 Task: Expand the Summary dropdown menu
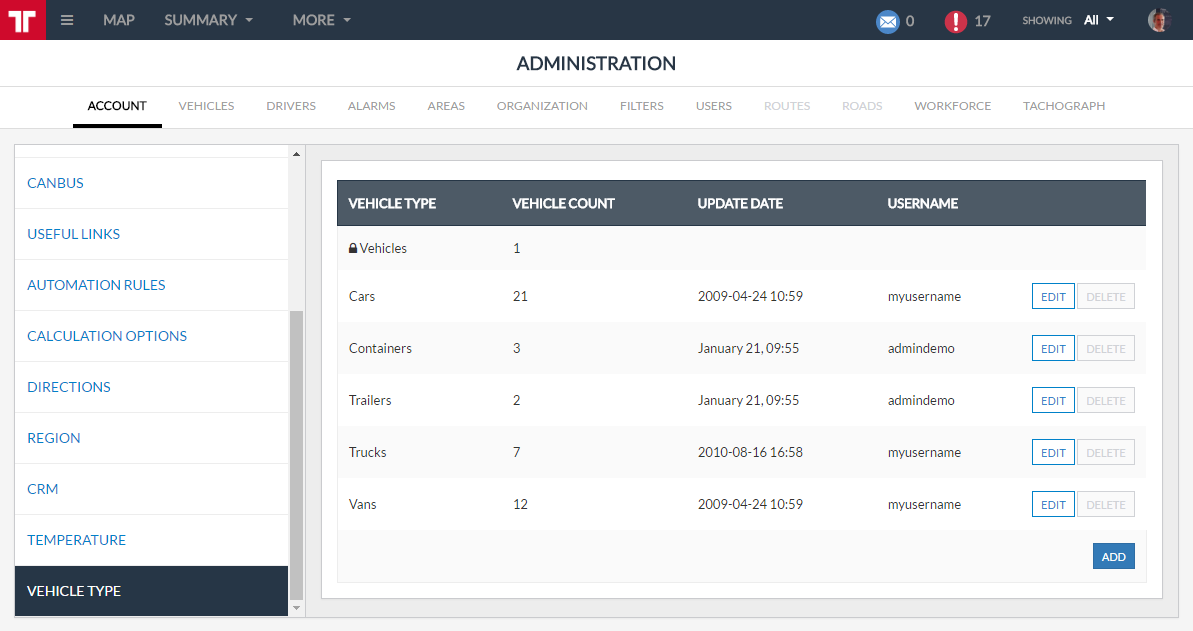(208, 20)
